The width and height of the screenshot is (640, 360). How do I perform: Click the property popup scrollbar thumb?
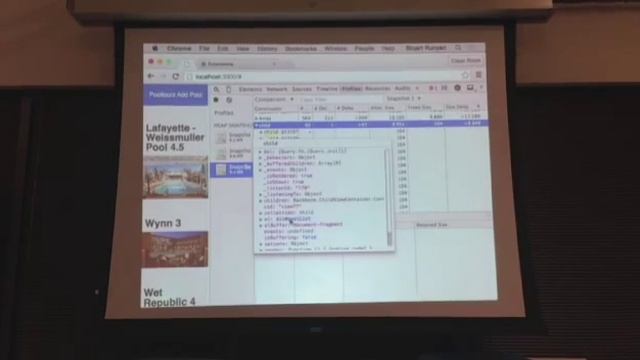coord(389,239)
